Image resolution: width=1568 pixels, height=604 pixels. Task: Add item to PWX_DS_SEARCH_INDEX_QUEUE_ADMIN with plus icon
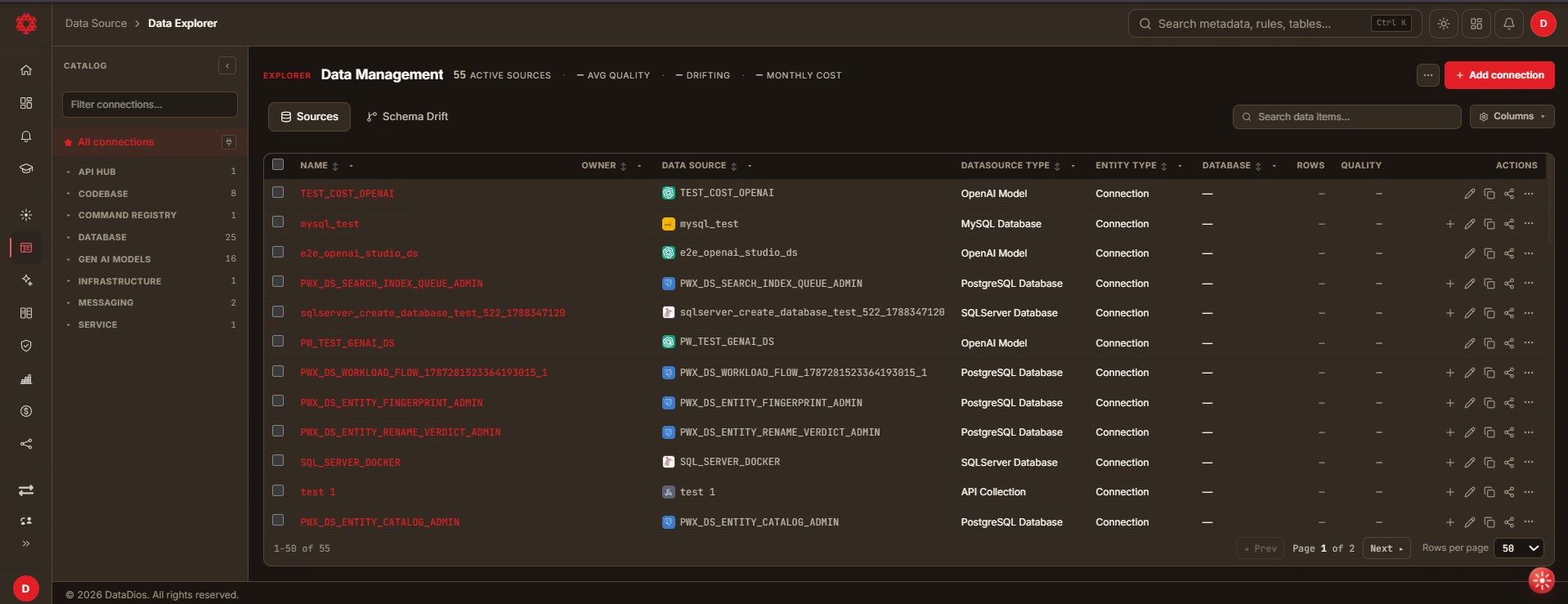coord(1450,284)
